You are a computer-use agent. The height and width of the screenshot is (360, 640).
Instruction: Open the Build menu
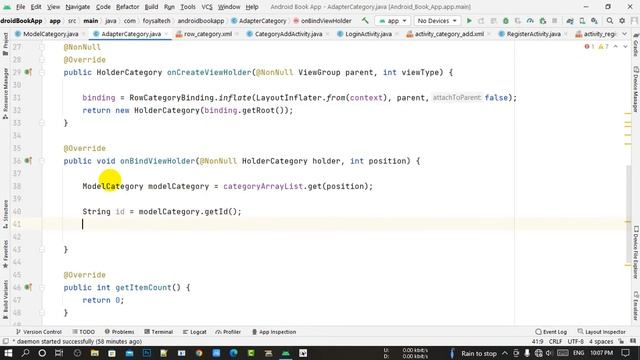tap(151, 7)
